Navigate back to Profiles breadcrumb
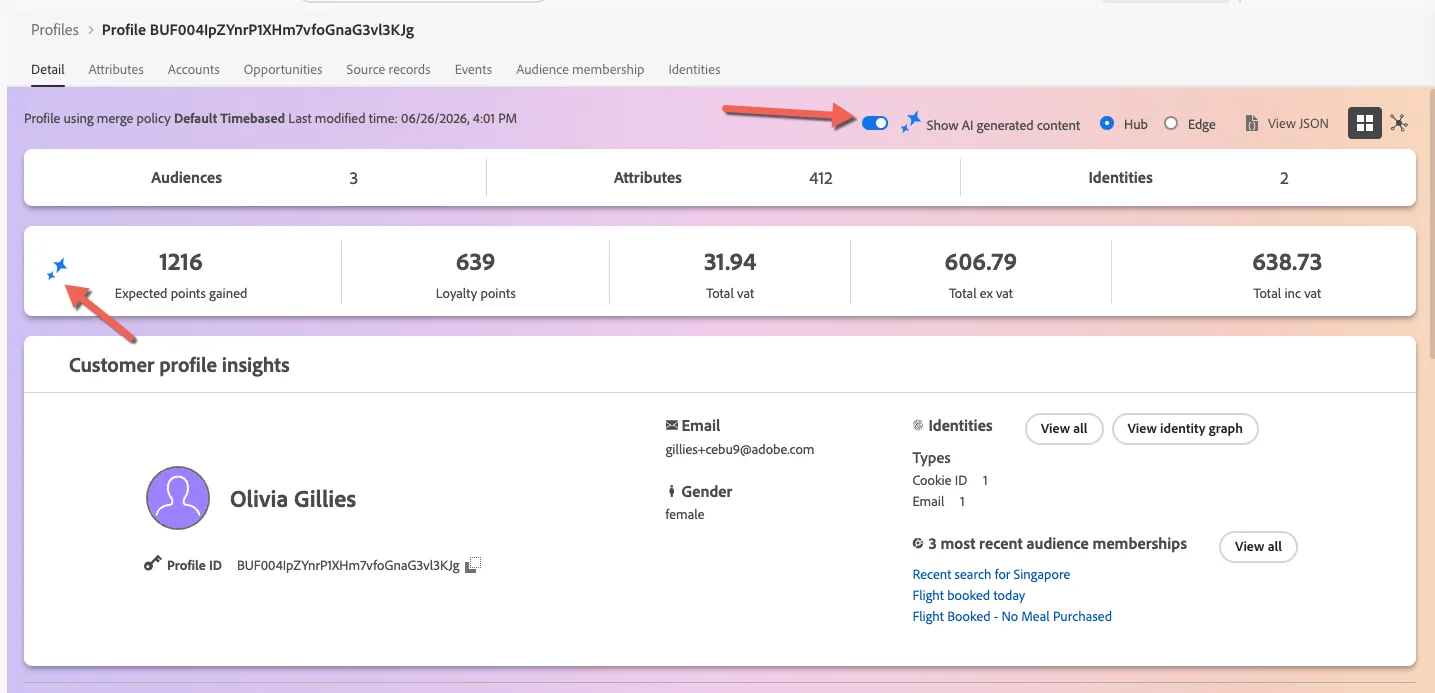The width and height of the screenshot is (1435, 693). (x=55, y=30)
